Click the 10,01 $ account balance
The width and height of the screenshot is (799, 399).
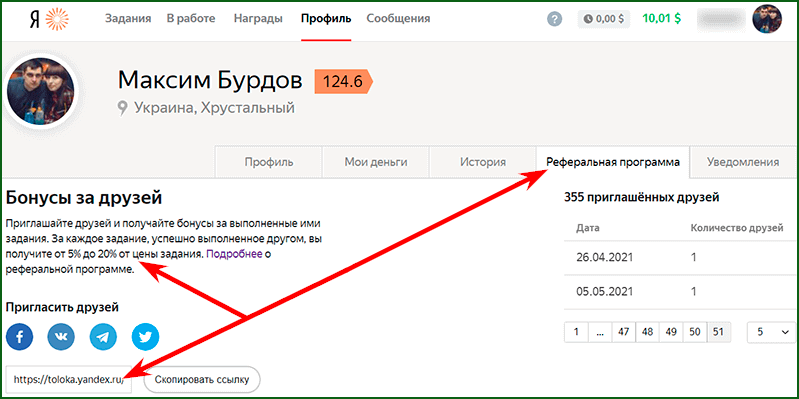coord(662,19)
